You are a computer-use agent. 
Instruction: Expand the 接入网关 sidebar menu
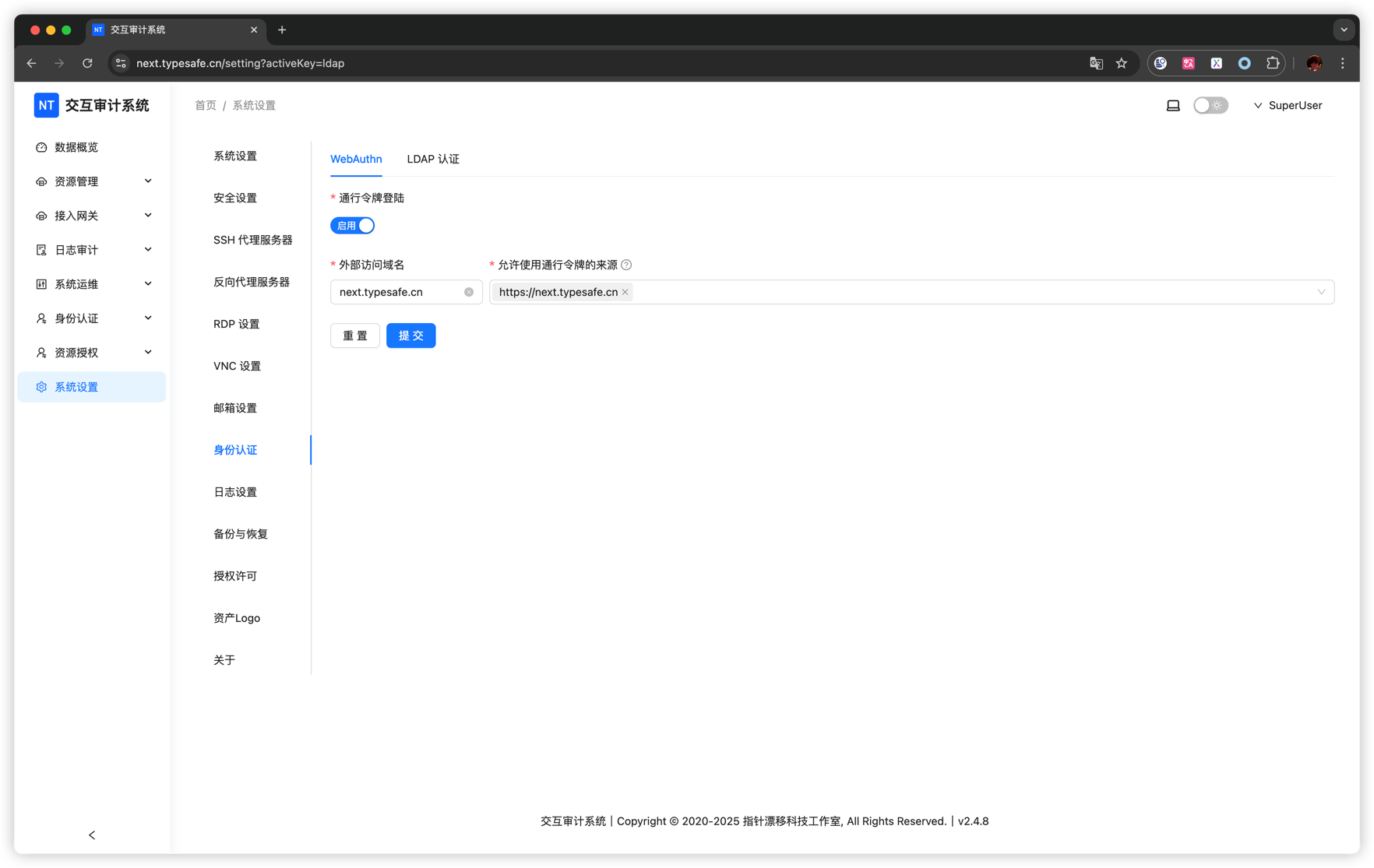(92, 216)
